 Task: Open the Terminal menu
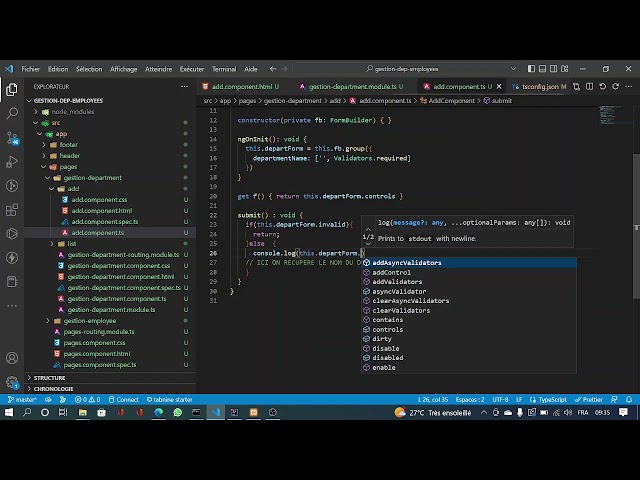click(224, 69)
